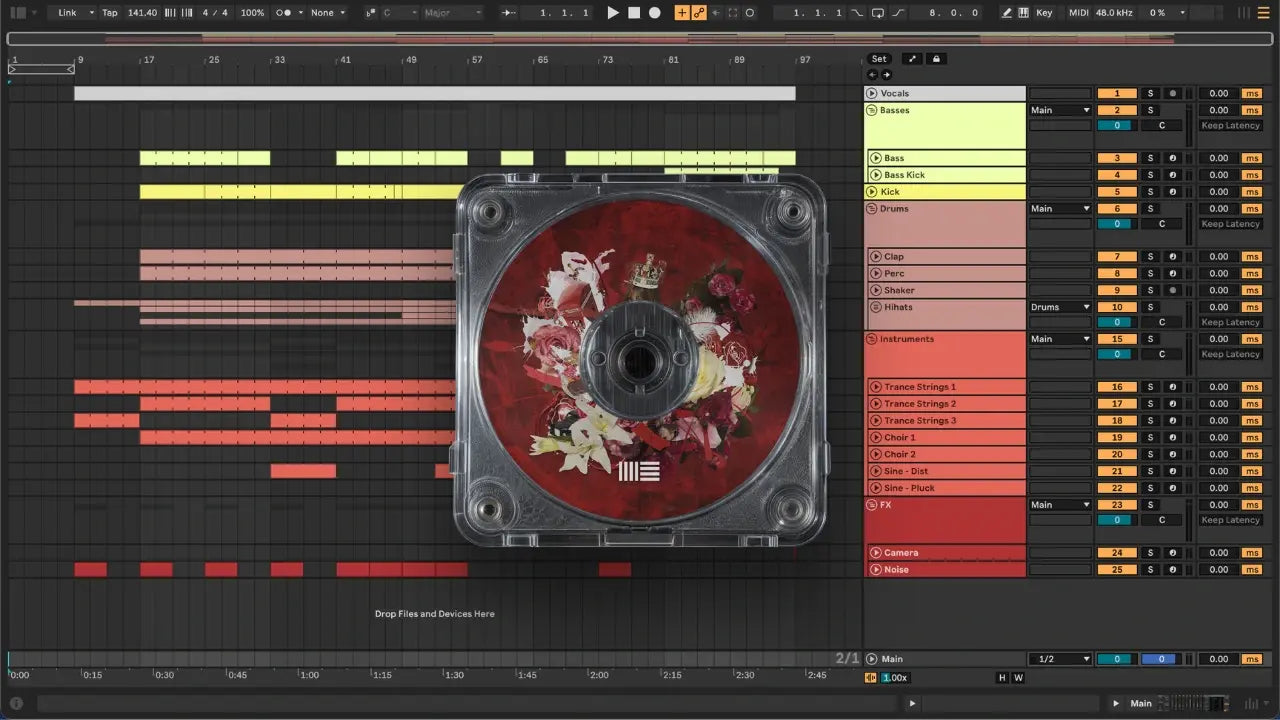The image size is (1280, 720).
Task: Click the Main track play icon
Action: [872, 659]
